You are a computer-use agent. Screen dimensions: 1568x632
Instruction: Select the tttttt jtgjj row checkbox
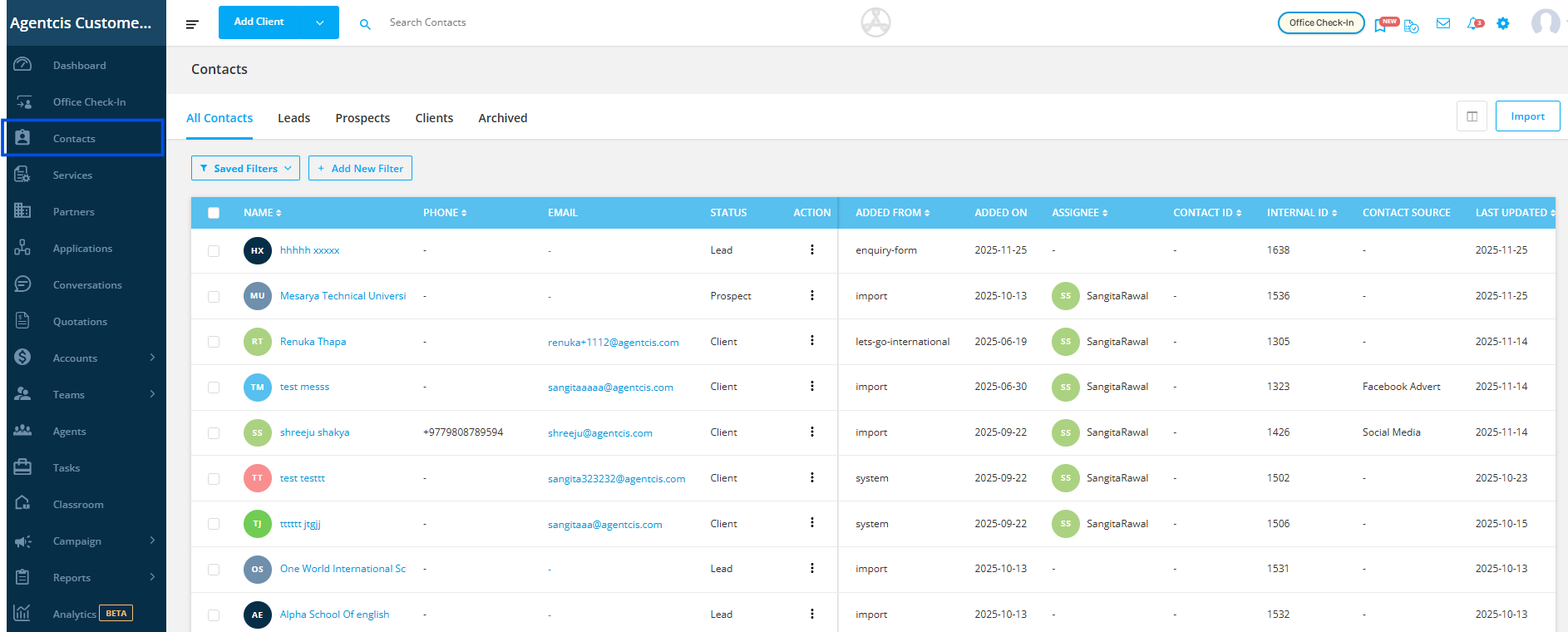point(214,524)
